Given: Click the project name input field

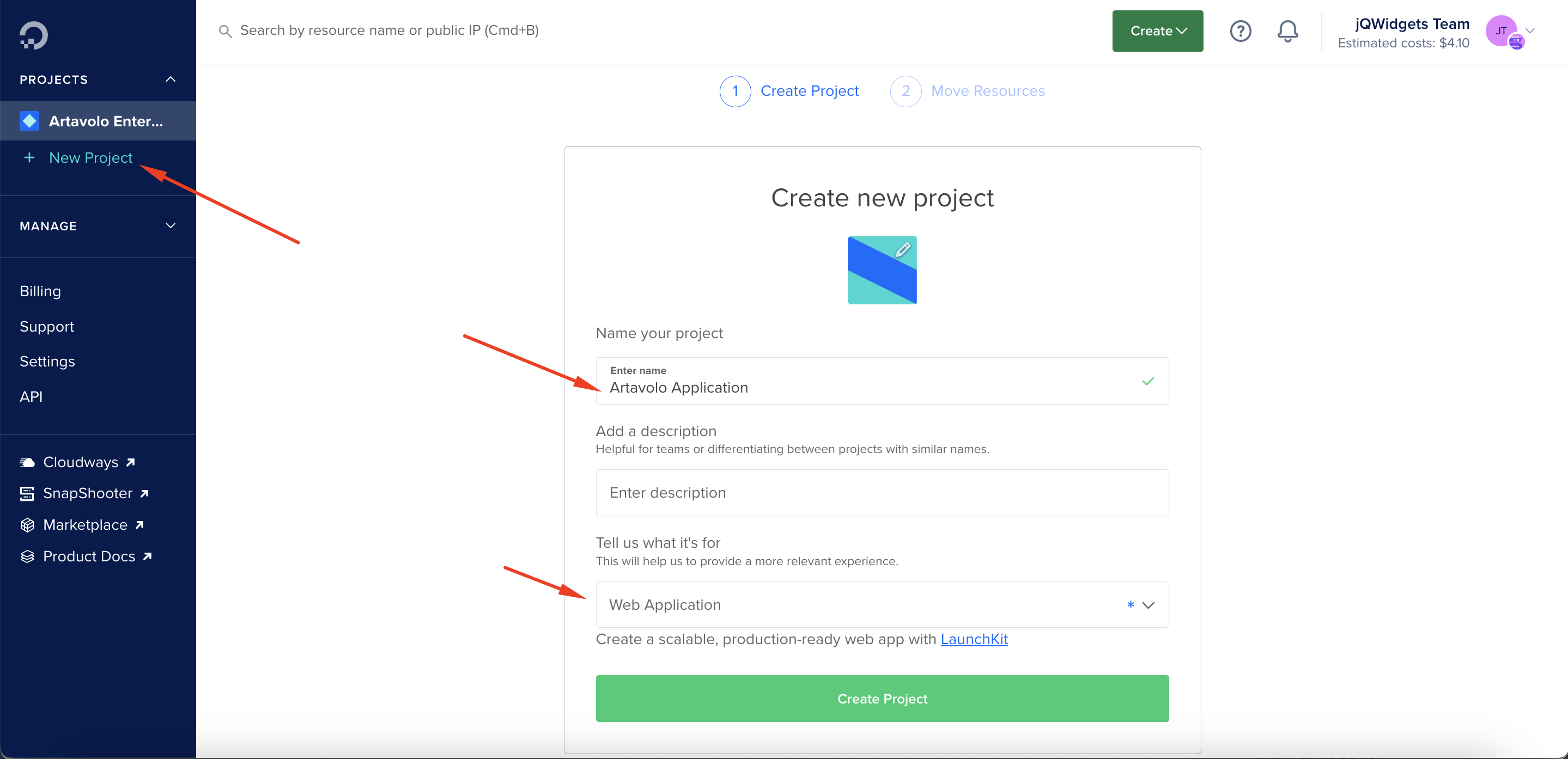Looking at the screenshot, I should pos(882,381).
